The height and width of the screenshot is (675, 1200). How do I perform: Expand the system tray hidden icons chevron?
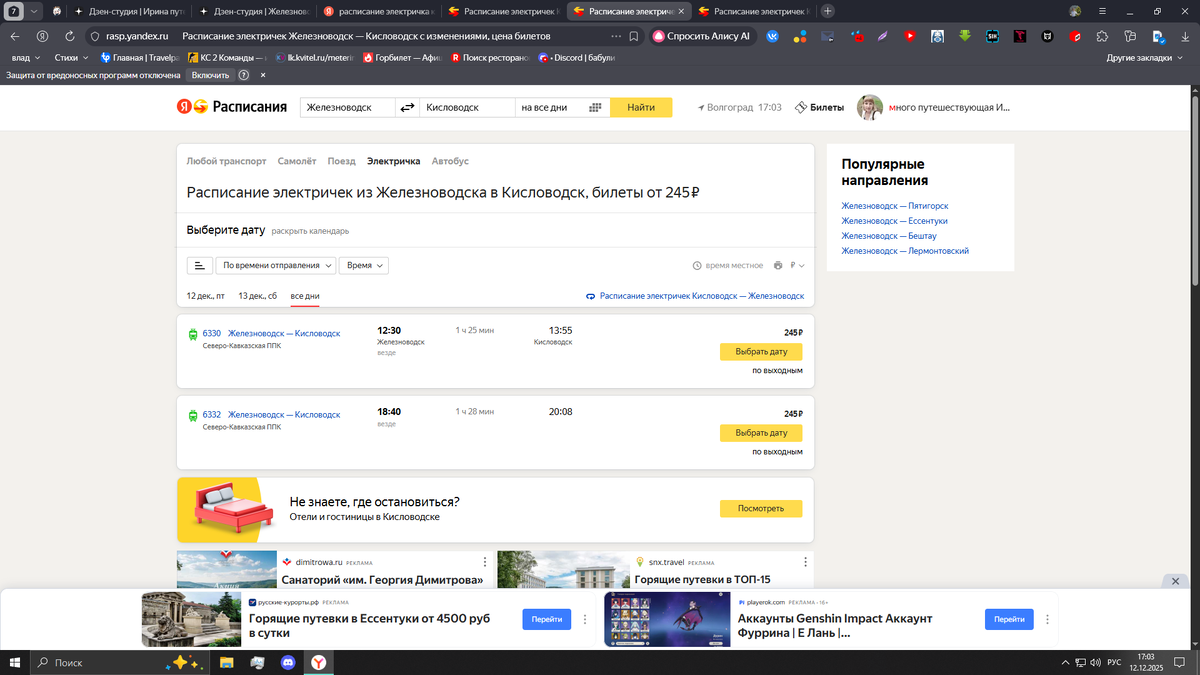(1065, 662)
